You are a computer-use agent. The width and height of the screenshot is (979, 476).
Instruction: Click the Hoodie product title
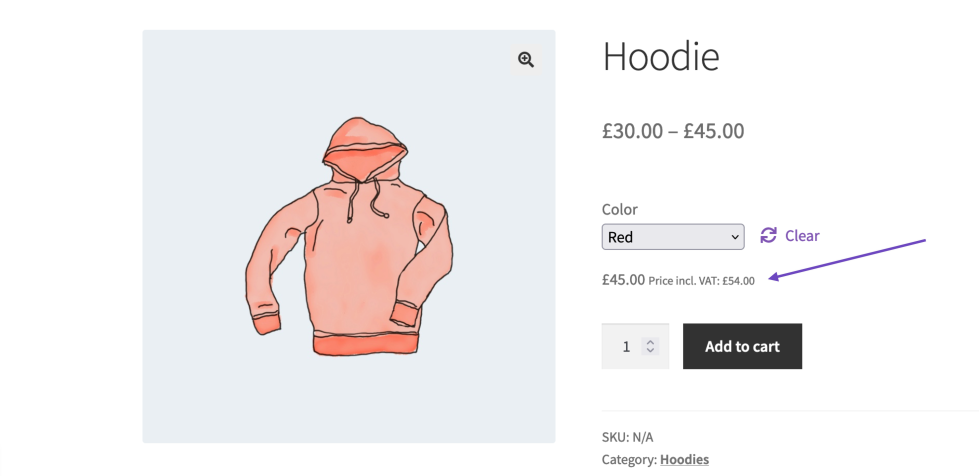click(x=660, y=56)
